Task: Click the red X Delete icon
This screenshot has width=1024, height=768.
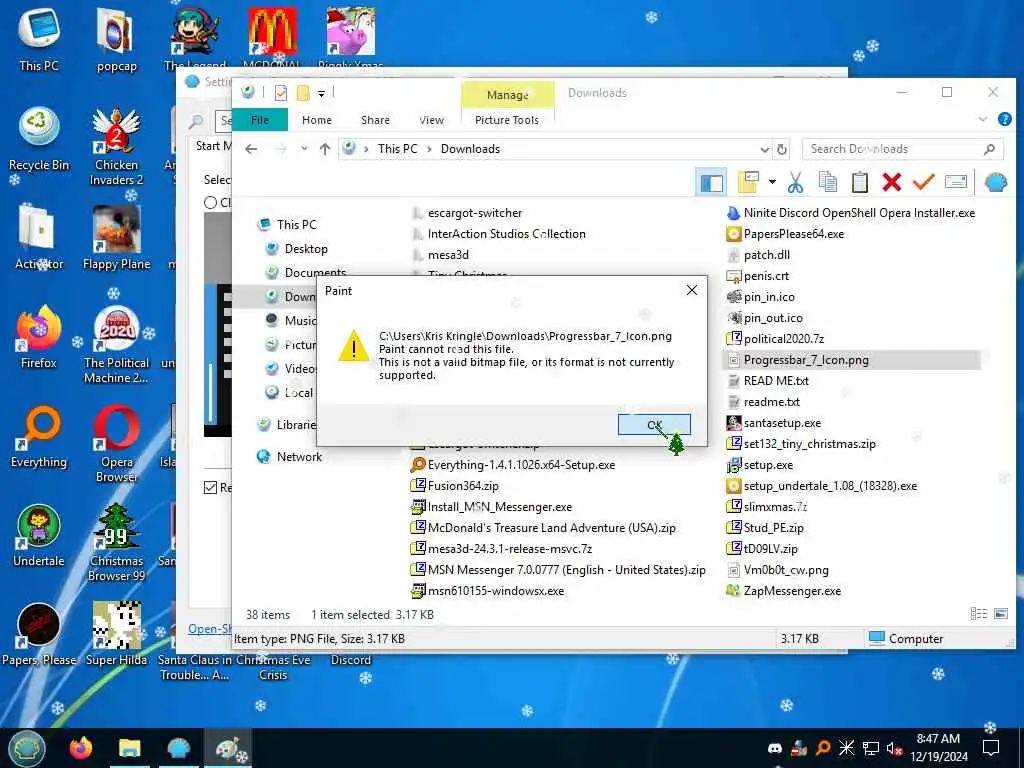Action: click(x=891, y=182)
